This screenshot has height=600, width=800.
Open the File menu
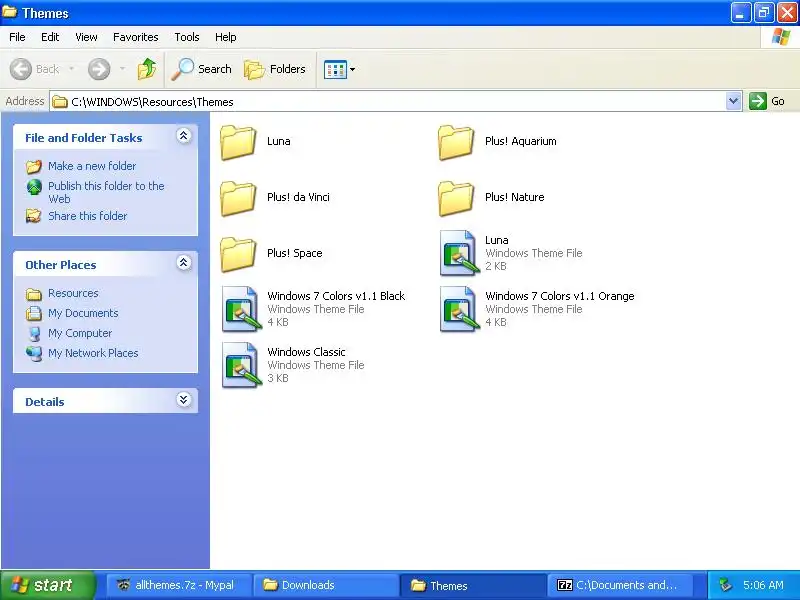17,37
